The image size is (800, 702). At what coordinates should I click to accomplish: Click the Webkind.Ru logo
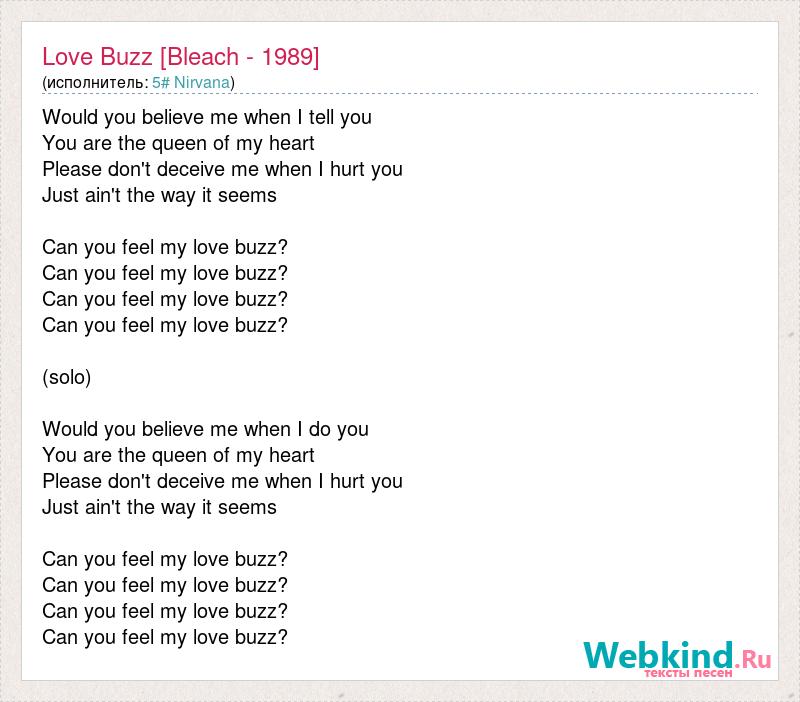coord(677,659)
